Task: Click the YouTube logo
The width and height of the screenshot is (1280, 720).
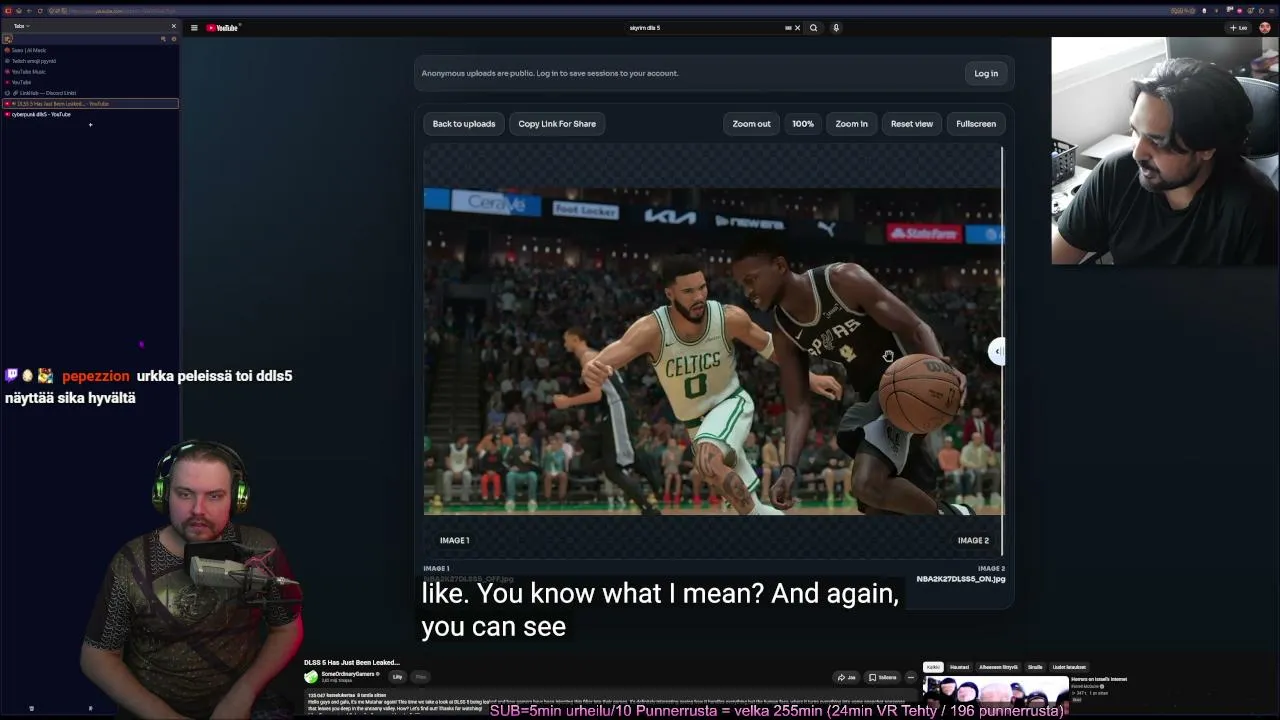Action: (x=223, y=28)
